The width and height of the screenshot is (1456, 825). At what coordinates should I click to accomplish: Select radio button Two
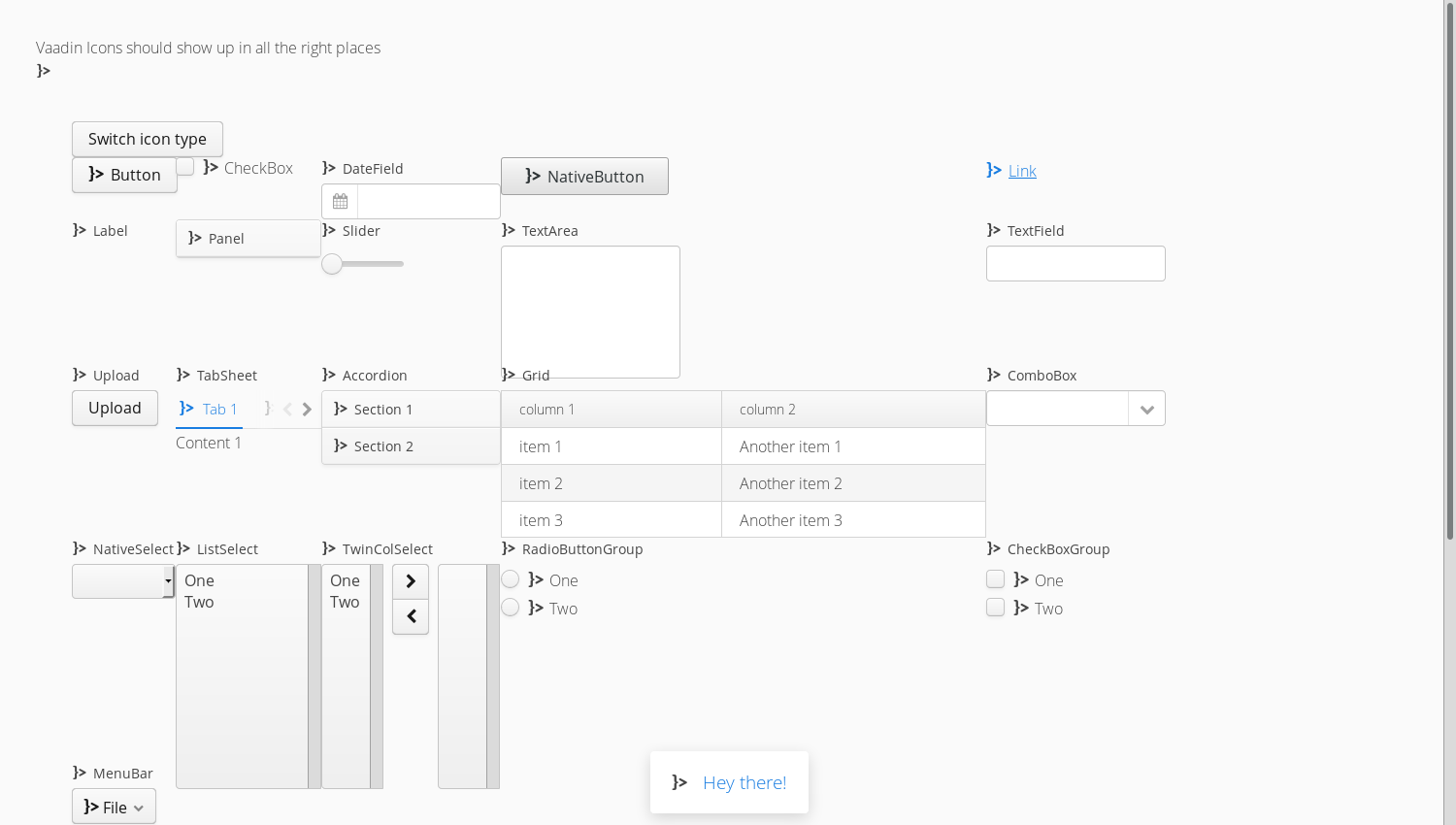pos(511,608)
